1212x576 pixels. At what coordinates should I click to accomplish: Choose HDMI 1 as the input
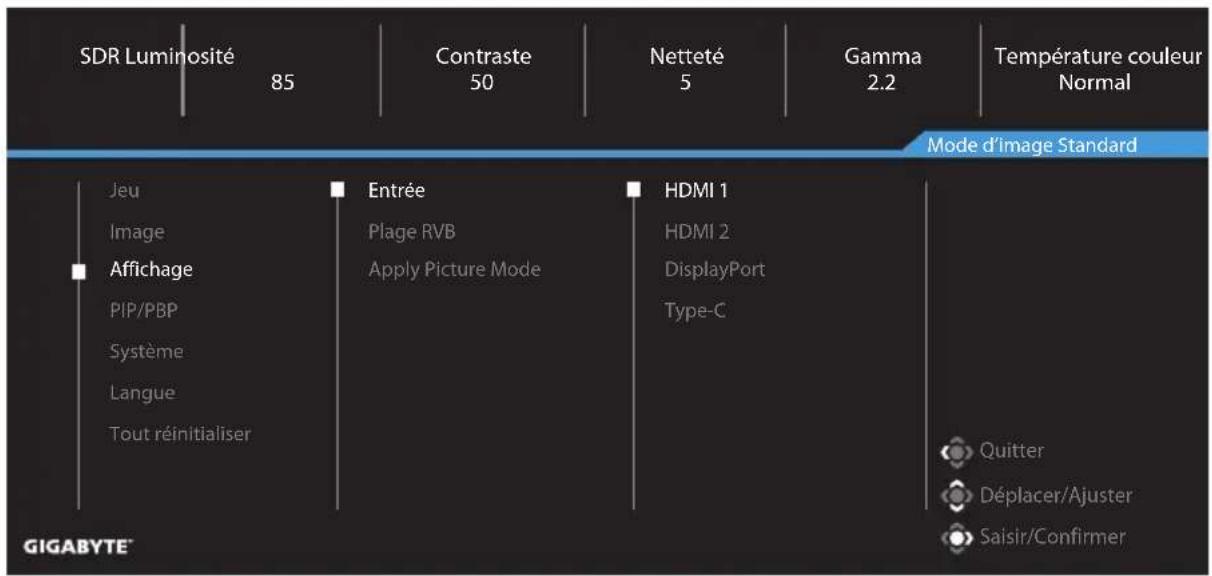(x=698, y=191)
